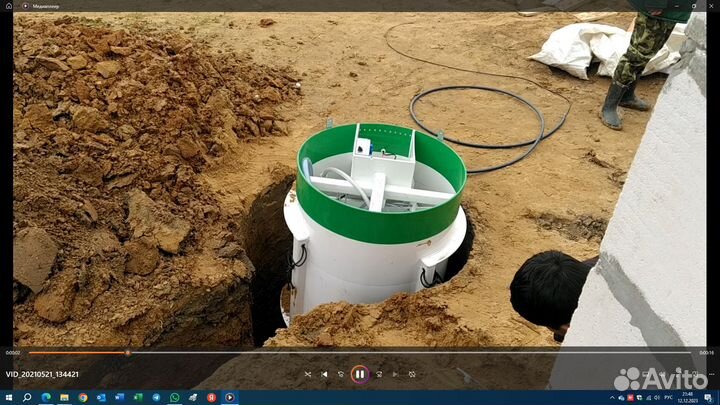Screen dimensions: 720x405
Task: Open WhatsApp from the taskbar
Action: click(174, 397)
